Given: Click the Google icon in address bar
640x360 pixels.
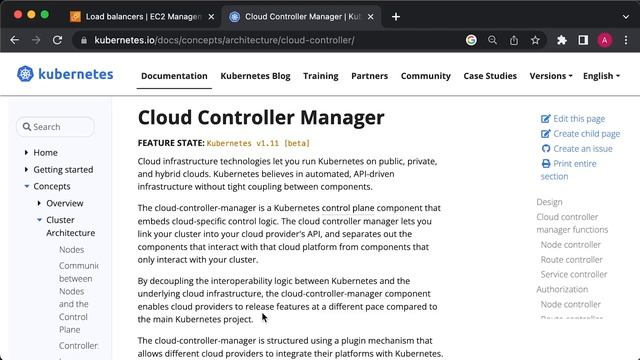Looking at the screenshot, I should point(471,40).
